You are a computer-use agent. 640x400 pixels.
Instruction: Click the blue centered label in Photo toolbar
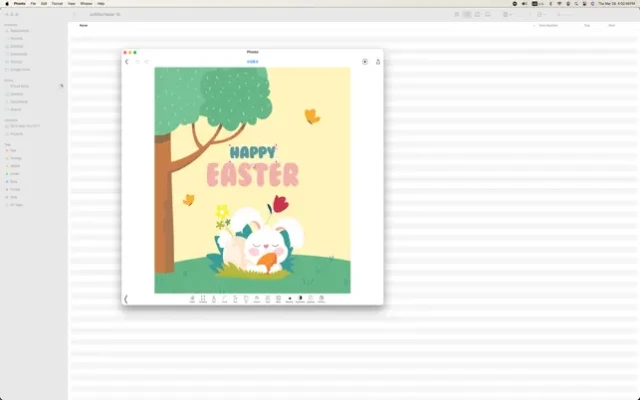252,62
